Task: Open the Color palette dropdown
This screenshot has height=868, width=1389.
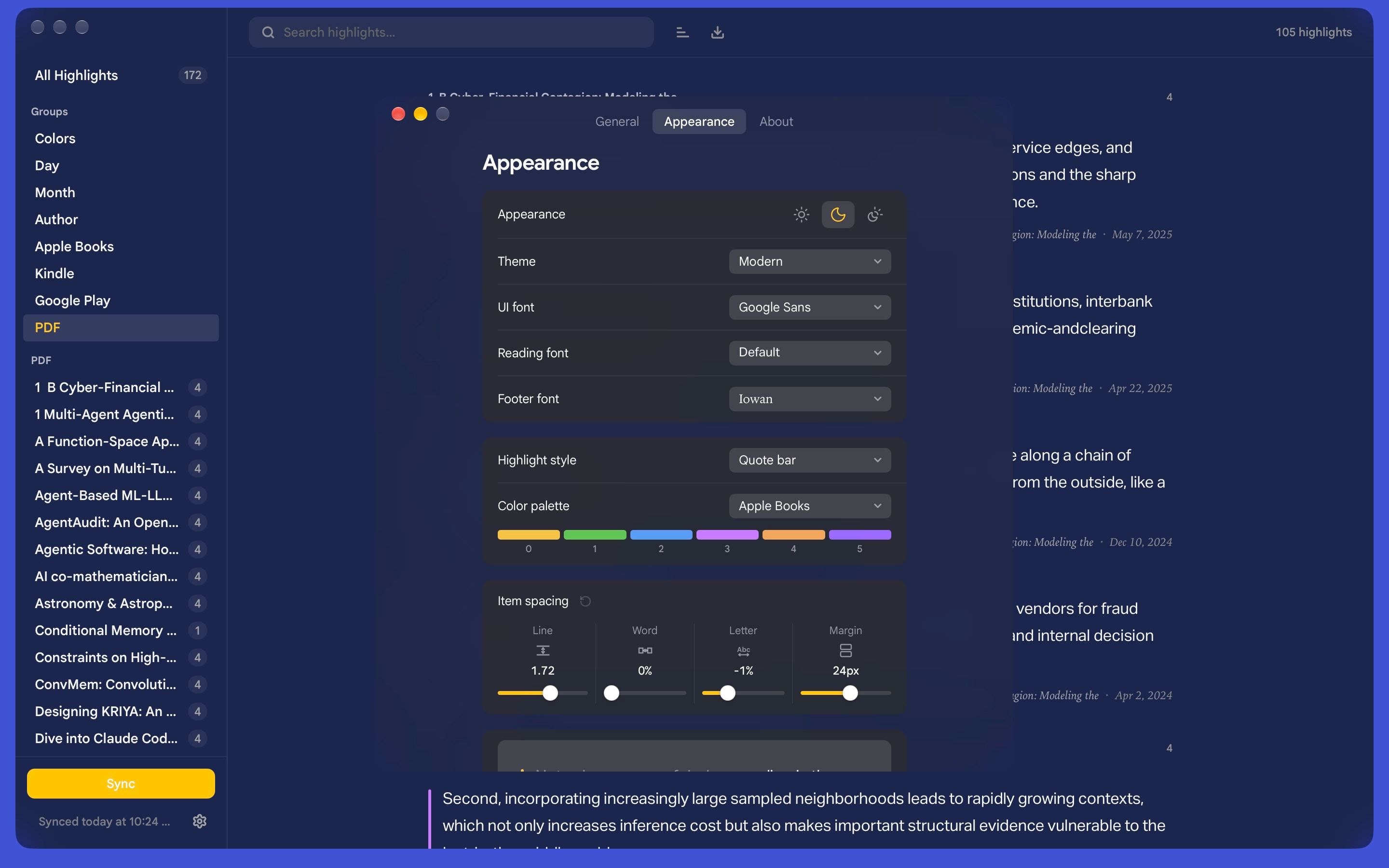Action: 810,506
